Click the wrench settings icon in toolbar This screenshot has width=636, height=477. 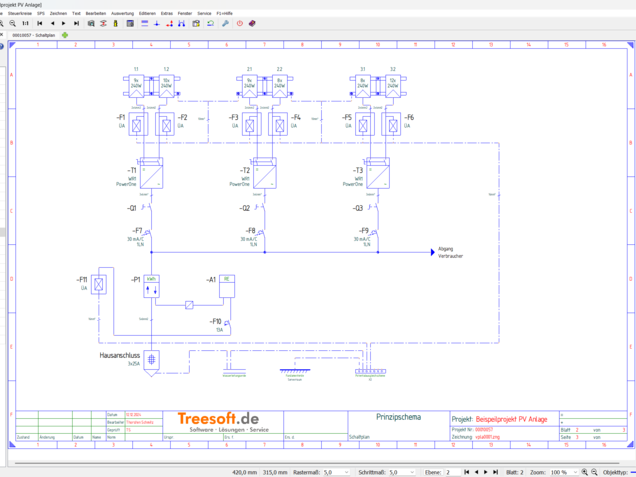tap(226, 23)
